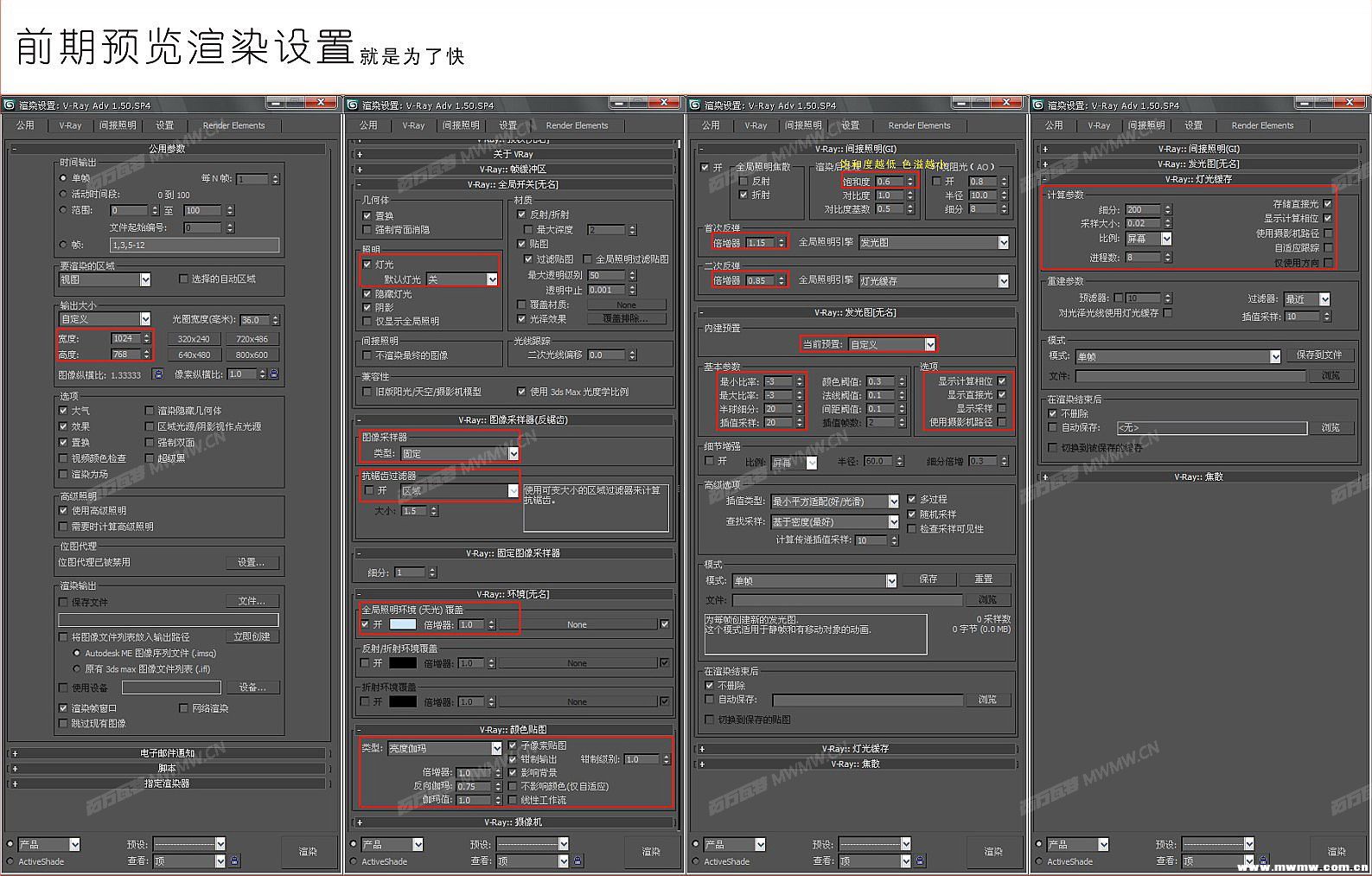The height and width of the screenshot is (876, 1372).
Task: Toggle the 使用高级照明 checkbox
Action: tap(63, 510)
